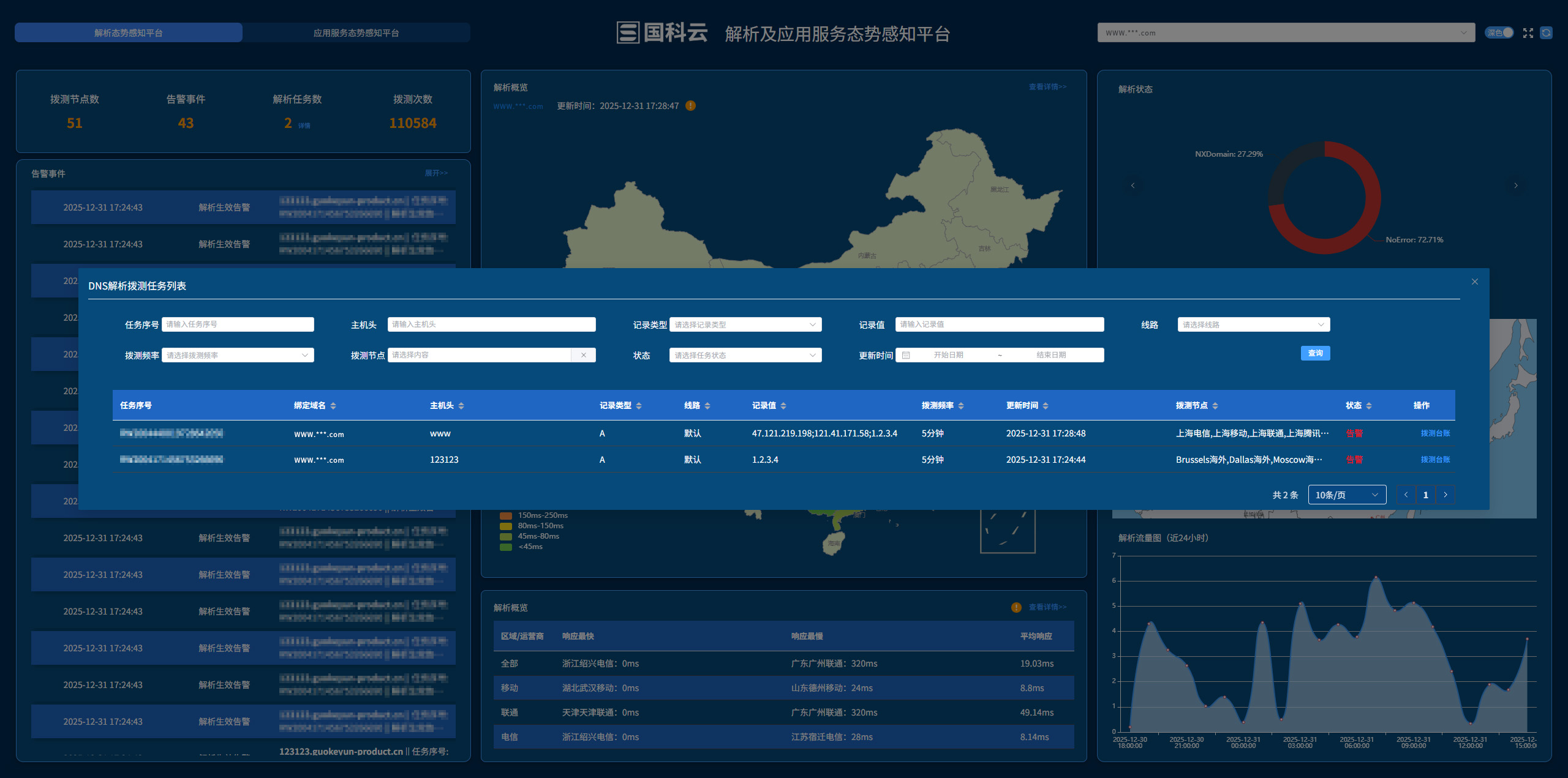Open 拨测台账 link on the first table row
The height and width of the screenshot is (778, 1568).
point(1434,433)
